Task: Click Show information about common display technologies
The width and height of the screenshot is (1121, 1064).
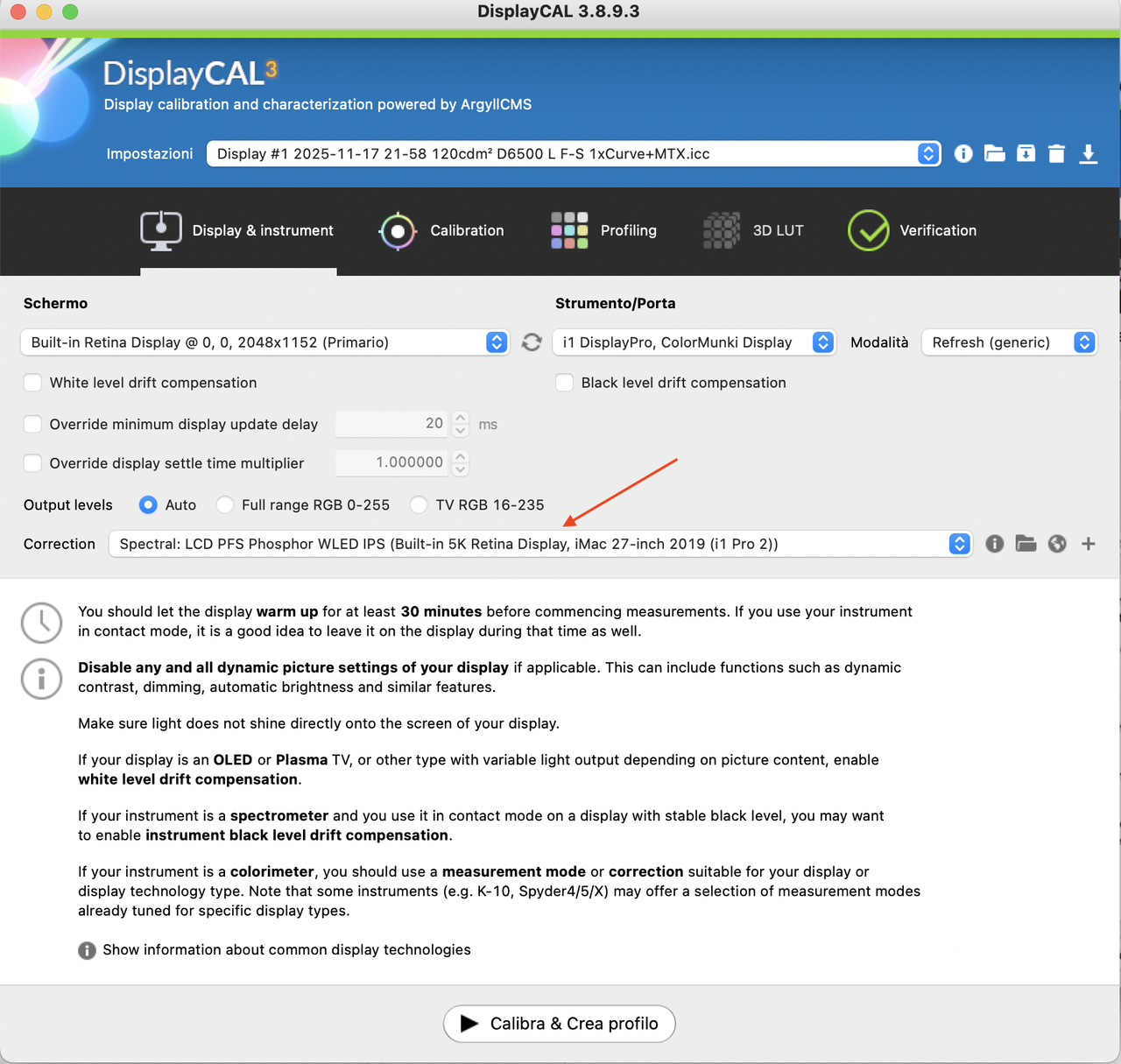Action: pyautogui.click(x=286, y=950)
